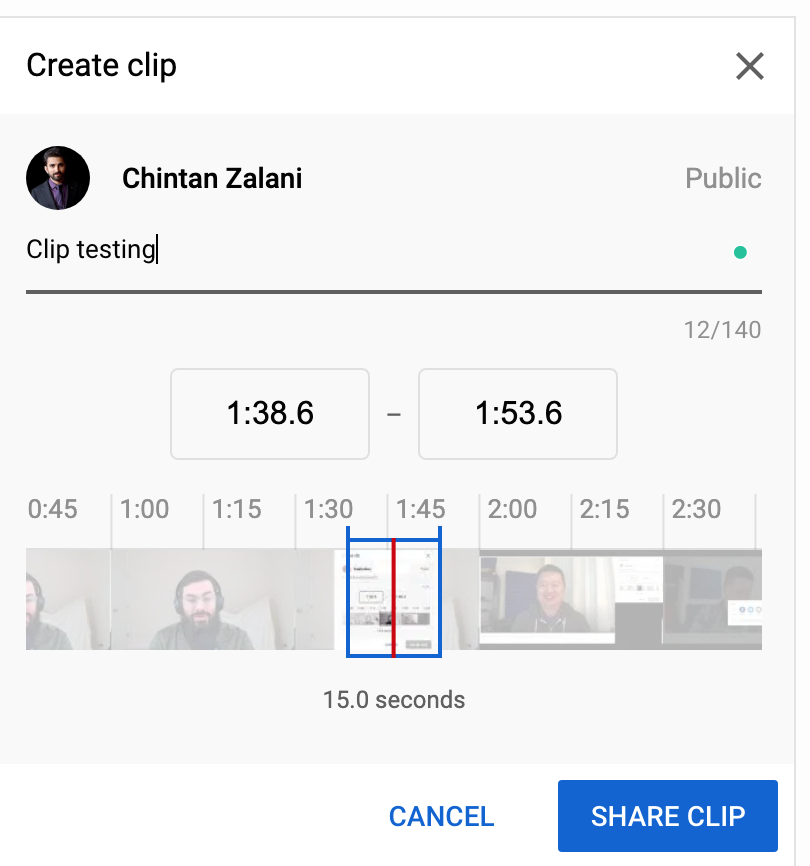Click Chintan Zalani's profile avatar
Image resolution: width=810 pixels, height=866 pixels.
point(58,179)
